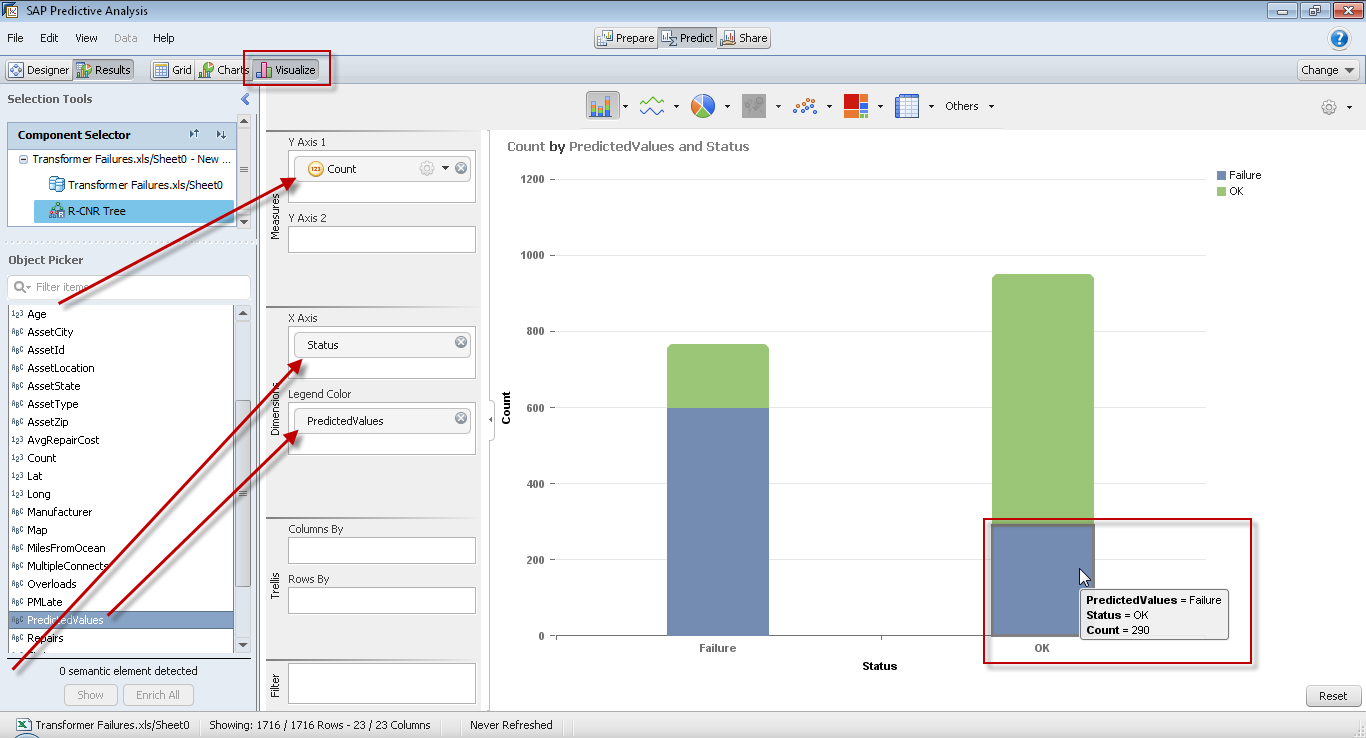This screenshot has width=1366, height=738.
Task: Click the Enrich All button
Action: [x=158, y=695]
